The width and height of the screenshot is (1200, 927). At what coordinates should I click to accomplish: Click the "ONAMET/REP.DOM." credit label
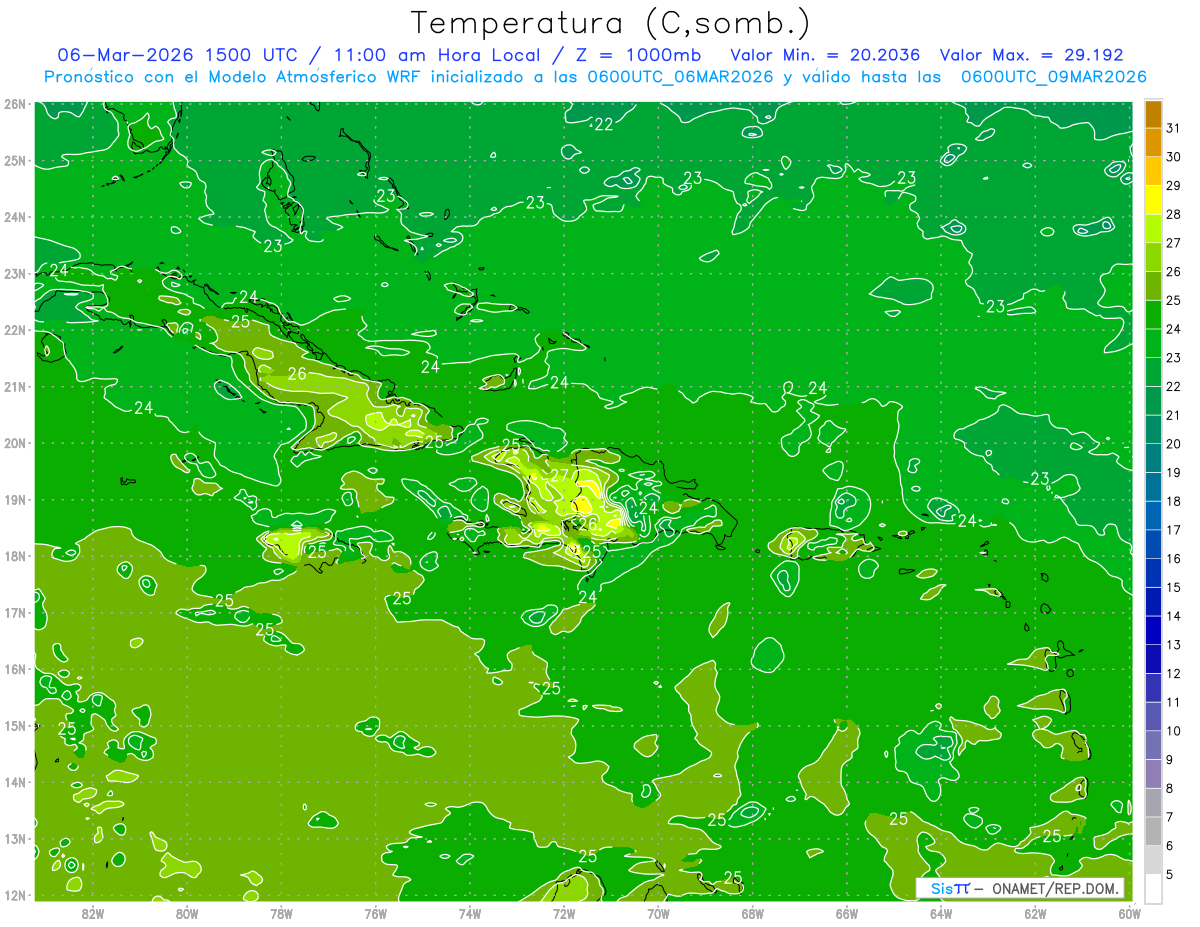(1056, 889)
